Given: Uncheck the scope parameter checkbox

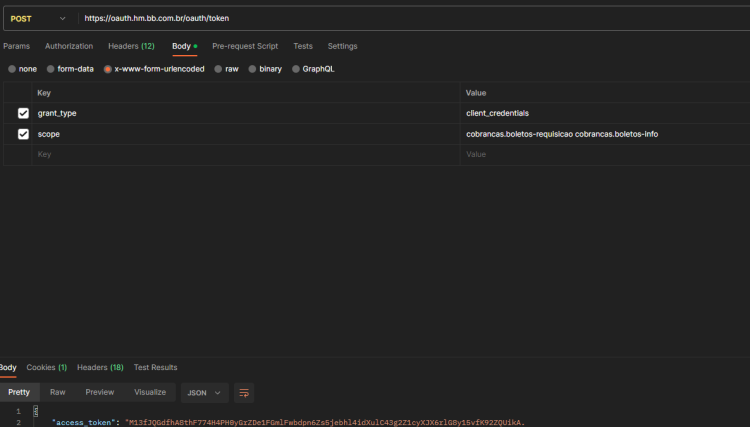Looking at the screenshot, I should pos(23,134).
